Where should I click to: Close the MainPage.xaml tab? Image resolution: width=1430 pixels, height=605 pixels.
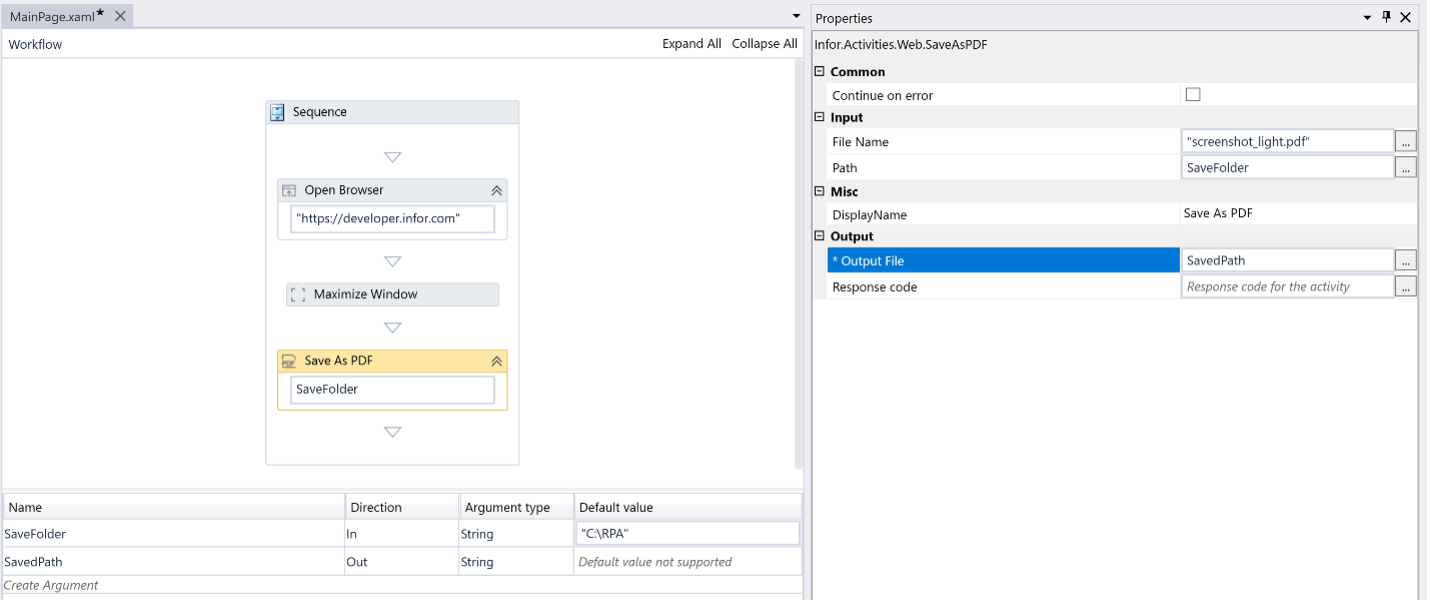(x=120, y=16)
